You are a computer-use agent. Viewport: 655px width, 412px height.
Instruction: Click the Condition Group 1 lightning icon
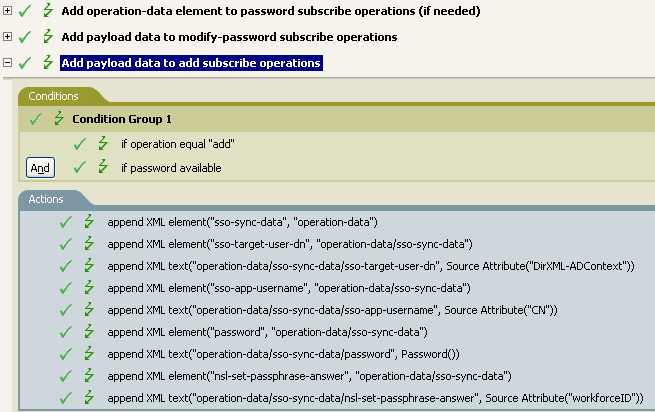click(58, 119)
